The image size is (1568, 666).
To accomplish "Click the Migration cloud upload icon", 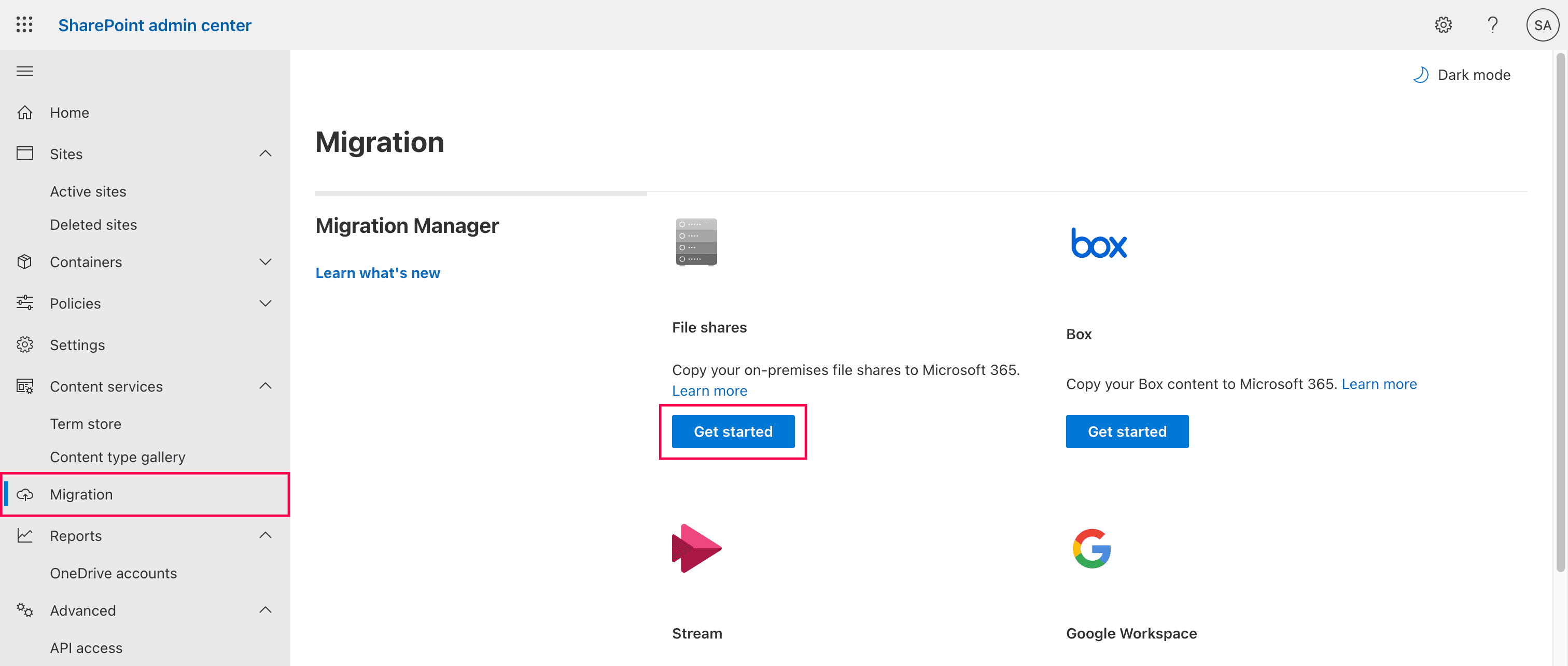I will (x=25, y=494).
